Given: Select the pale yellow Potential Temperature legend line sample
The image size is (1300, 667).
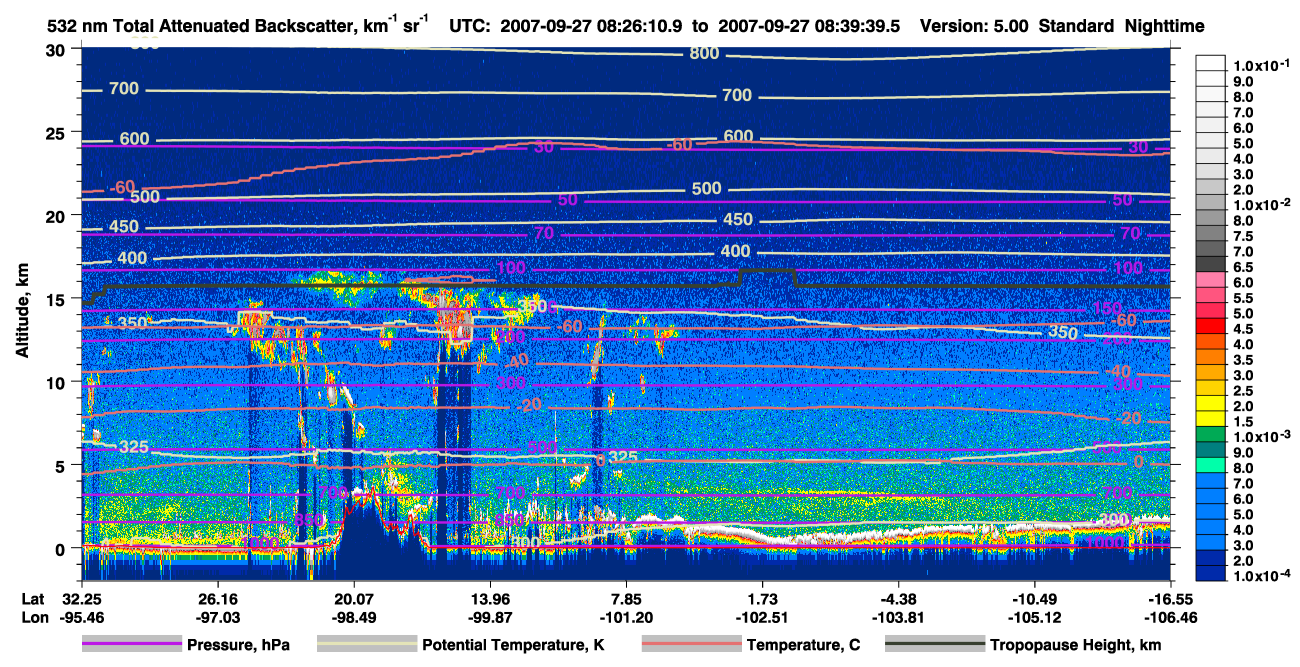Looking at the screenshot, I should click(x=366, y=645).
